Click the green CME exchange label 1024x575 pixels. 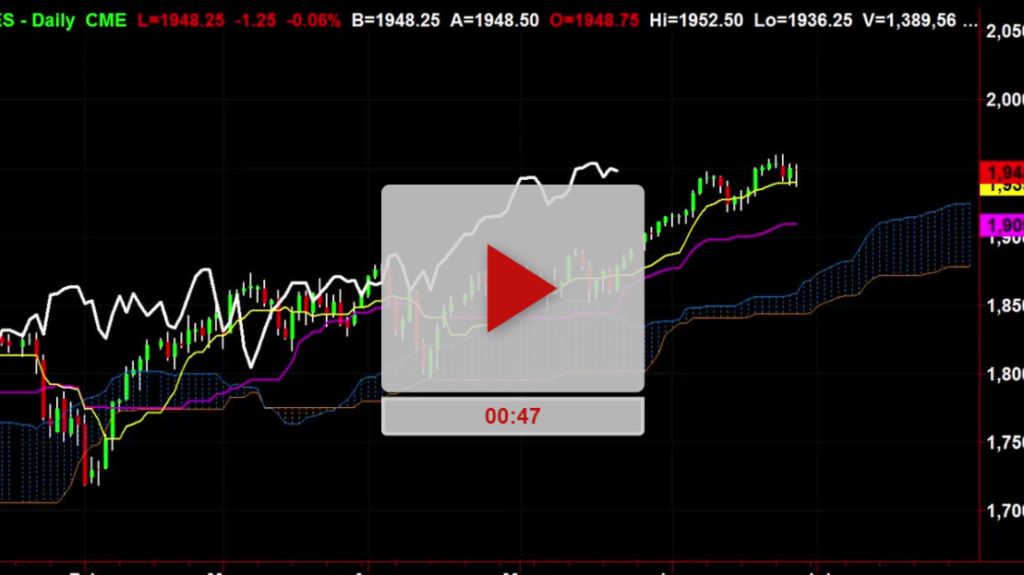(107, 21)
